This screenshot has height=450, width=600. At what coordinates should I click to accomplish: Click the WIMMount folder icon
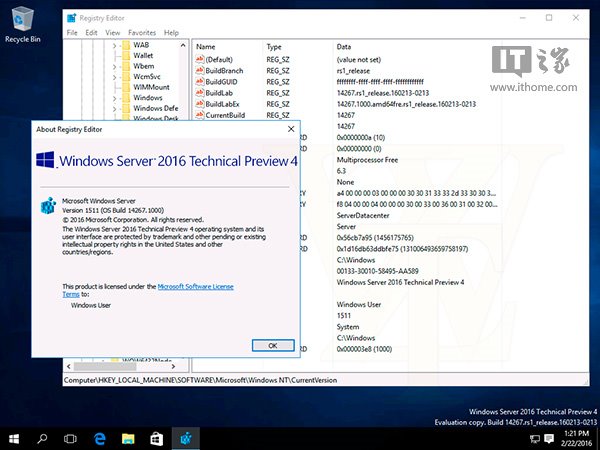[x=126, y=87]
